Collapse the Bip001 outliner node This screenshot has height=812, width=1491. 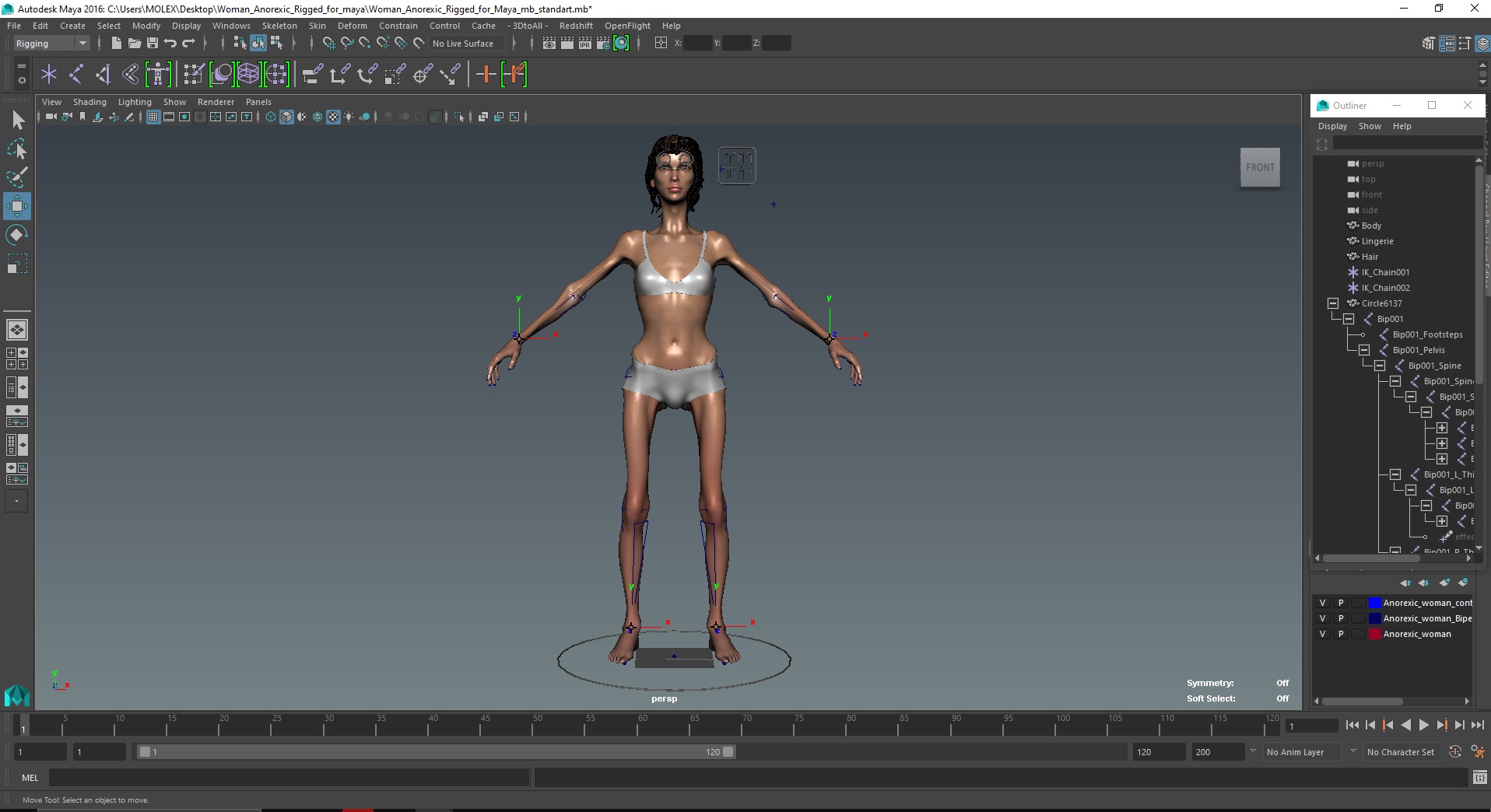pos(1349,319)
